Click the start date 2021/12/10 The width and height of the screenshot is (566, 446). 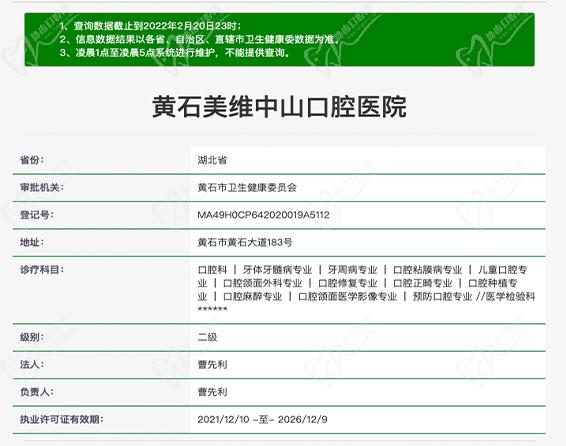223,419
